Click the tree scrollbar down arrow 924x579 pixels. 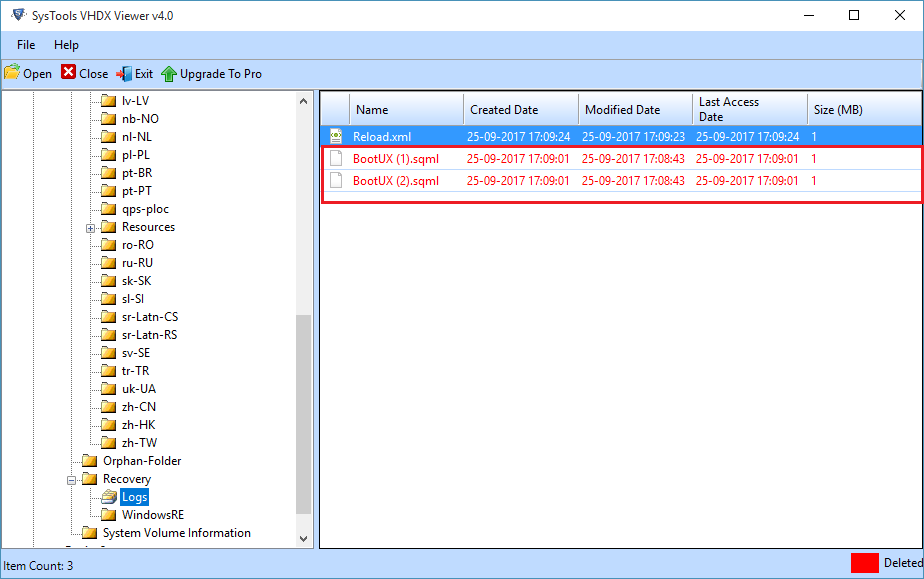303,538
